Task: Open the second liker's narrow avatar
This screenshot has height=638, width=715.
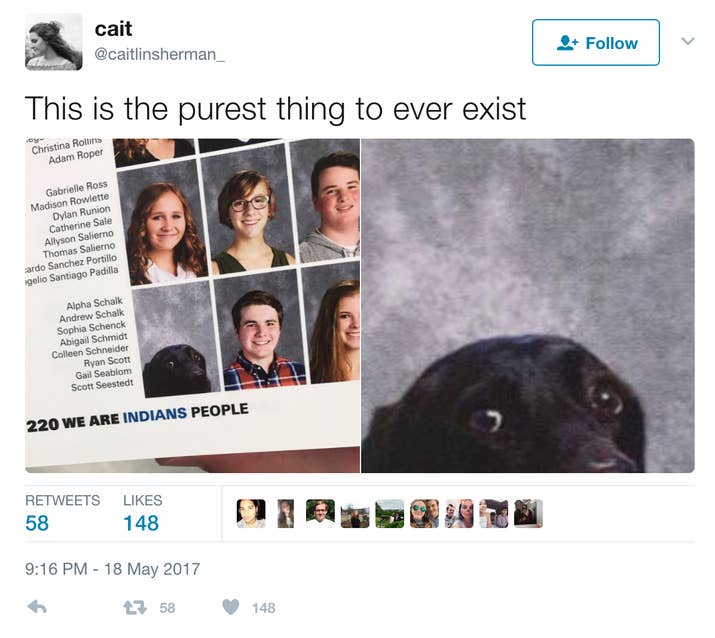Action: pos(285,514)
